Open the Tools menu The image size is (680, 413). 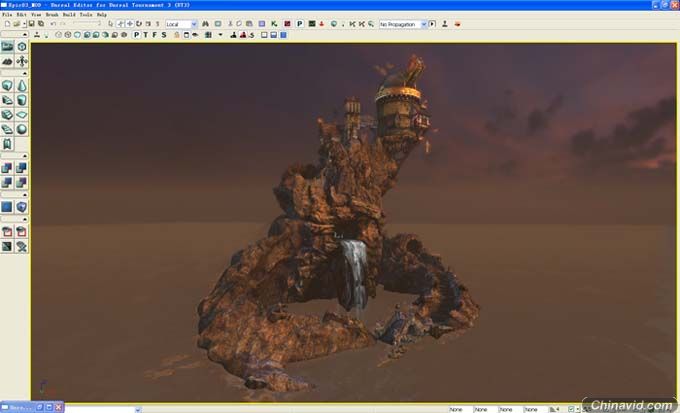click(86, 14)
